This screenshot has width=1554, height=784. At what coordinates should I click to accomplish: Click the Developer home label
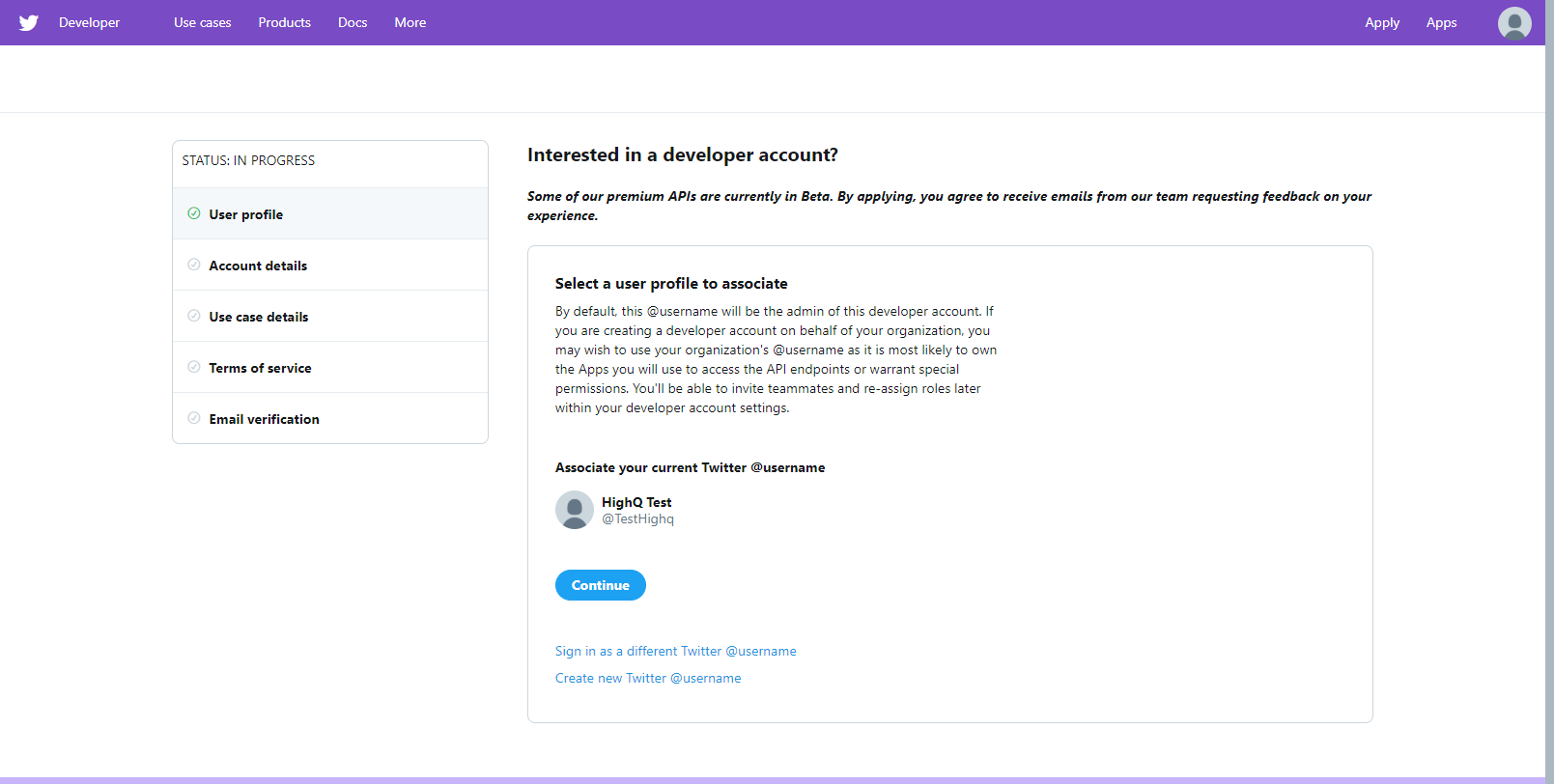(89, 22)
